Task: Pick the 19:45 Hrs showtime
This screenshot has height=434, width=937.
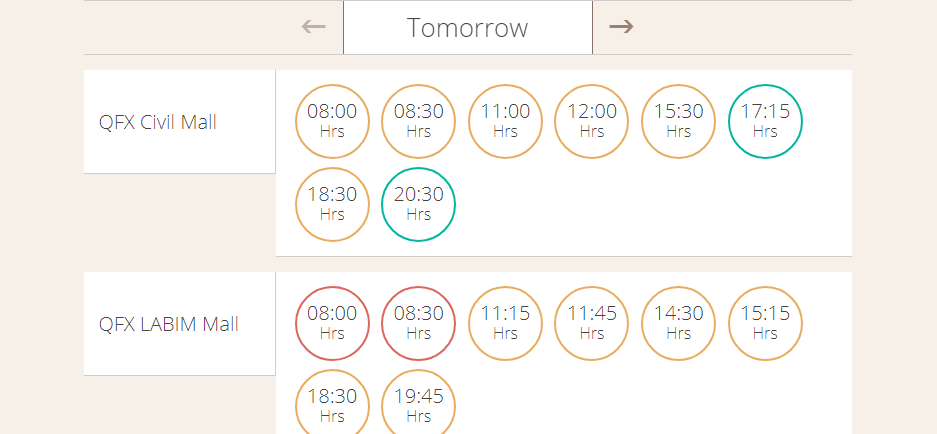Action: coord(418,402)
